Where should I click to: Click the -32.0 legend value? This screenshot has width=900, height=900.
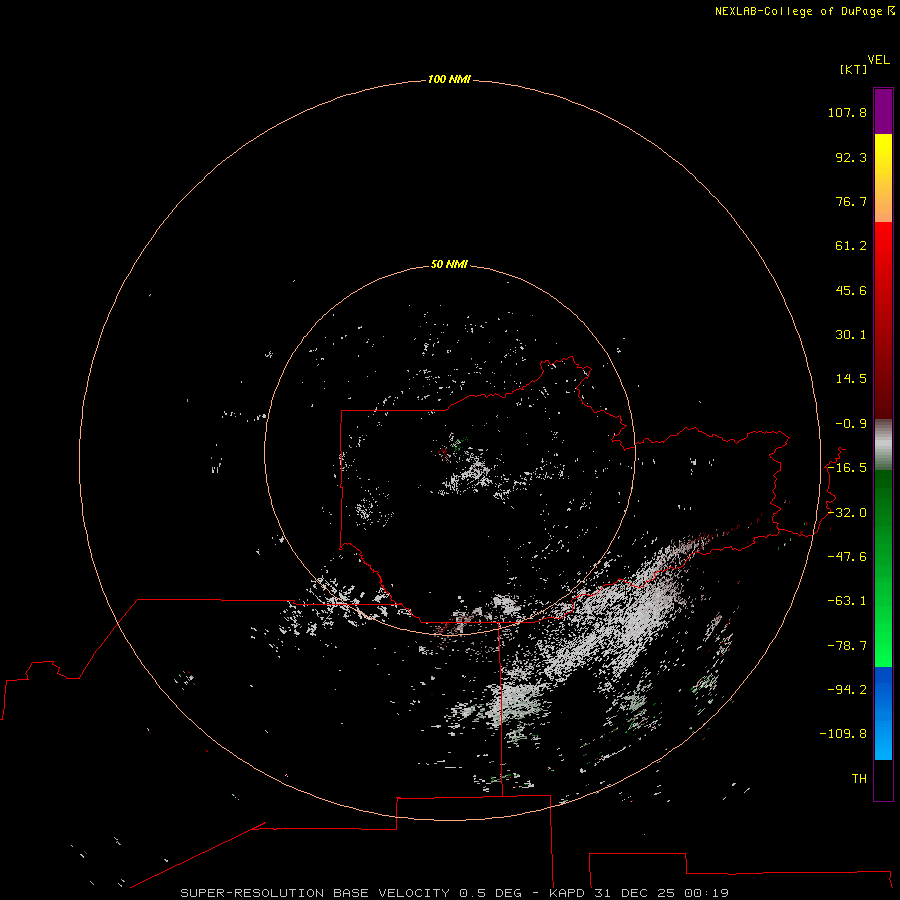(847, 513)
